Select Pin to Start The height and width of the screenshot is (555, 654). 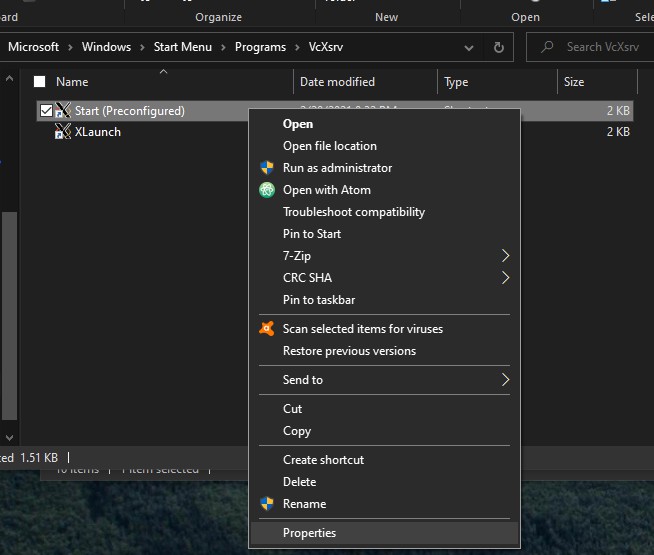click(x=384, y=234)
